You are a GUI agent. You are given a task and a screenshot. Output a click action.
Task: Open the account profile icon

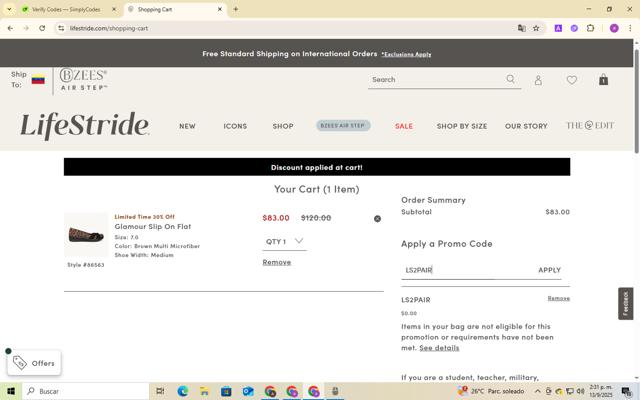[538, 80]
